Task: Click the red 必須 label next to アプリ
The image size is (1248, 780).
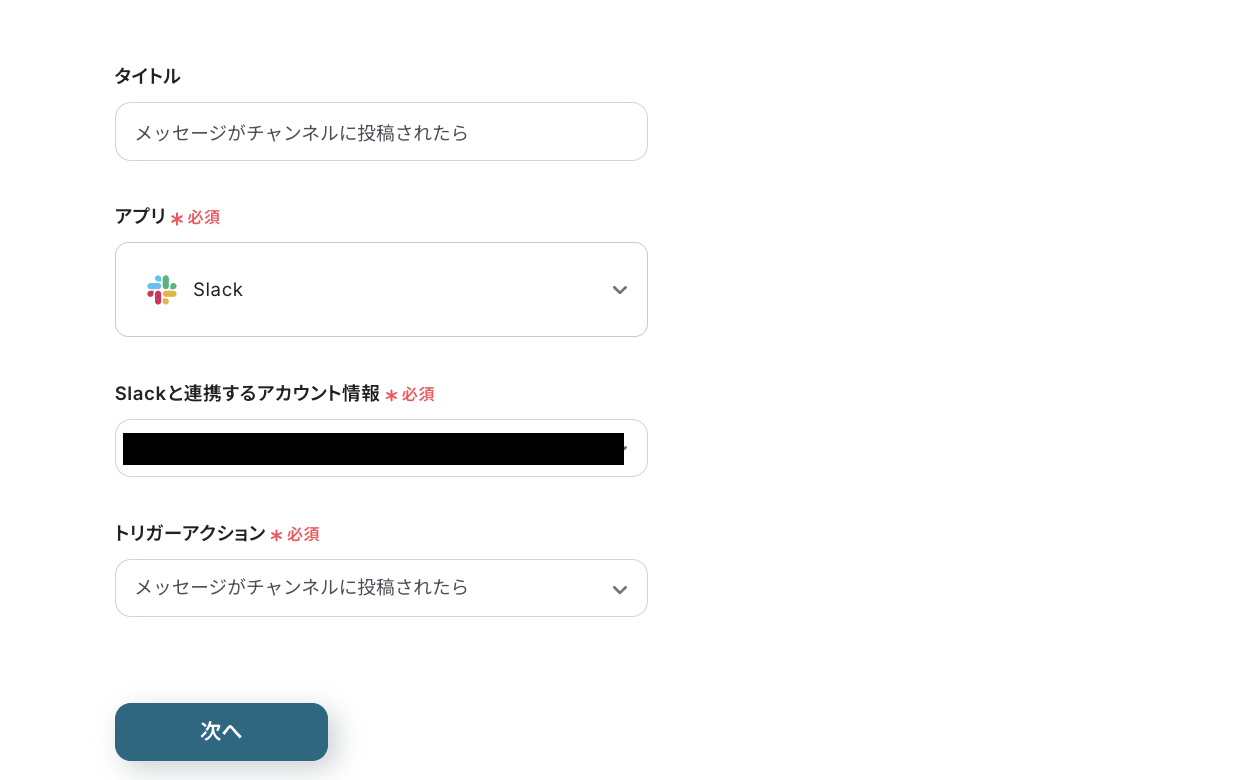Action: tap(205, 216)
